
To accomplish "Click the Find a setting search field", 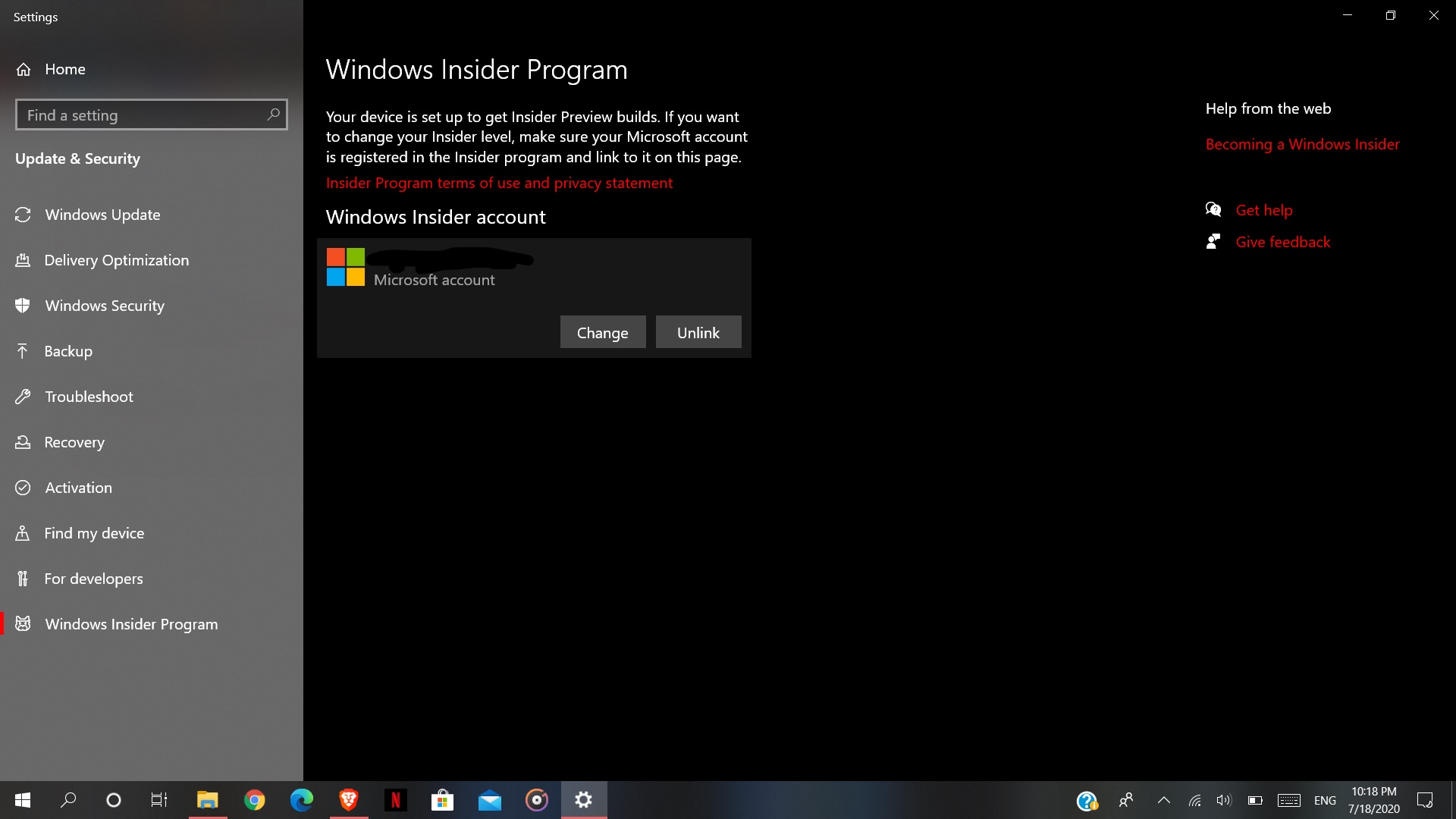I will point(151,115).
